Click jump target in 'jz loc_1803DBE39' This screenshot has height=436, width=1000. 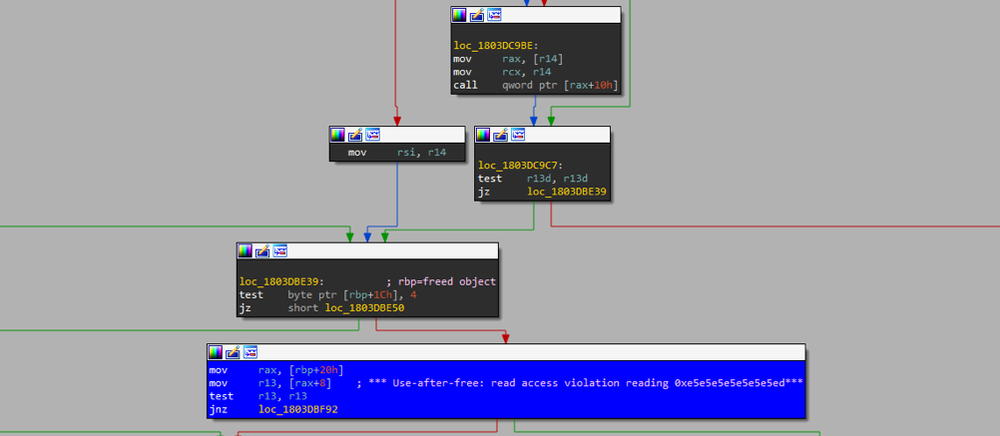click(567, 192)
